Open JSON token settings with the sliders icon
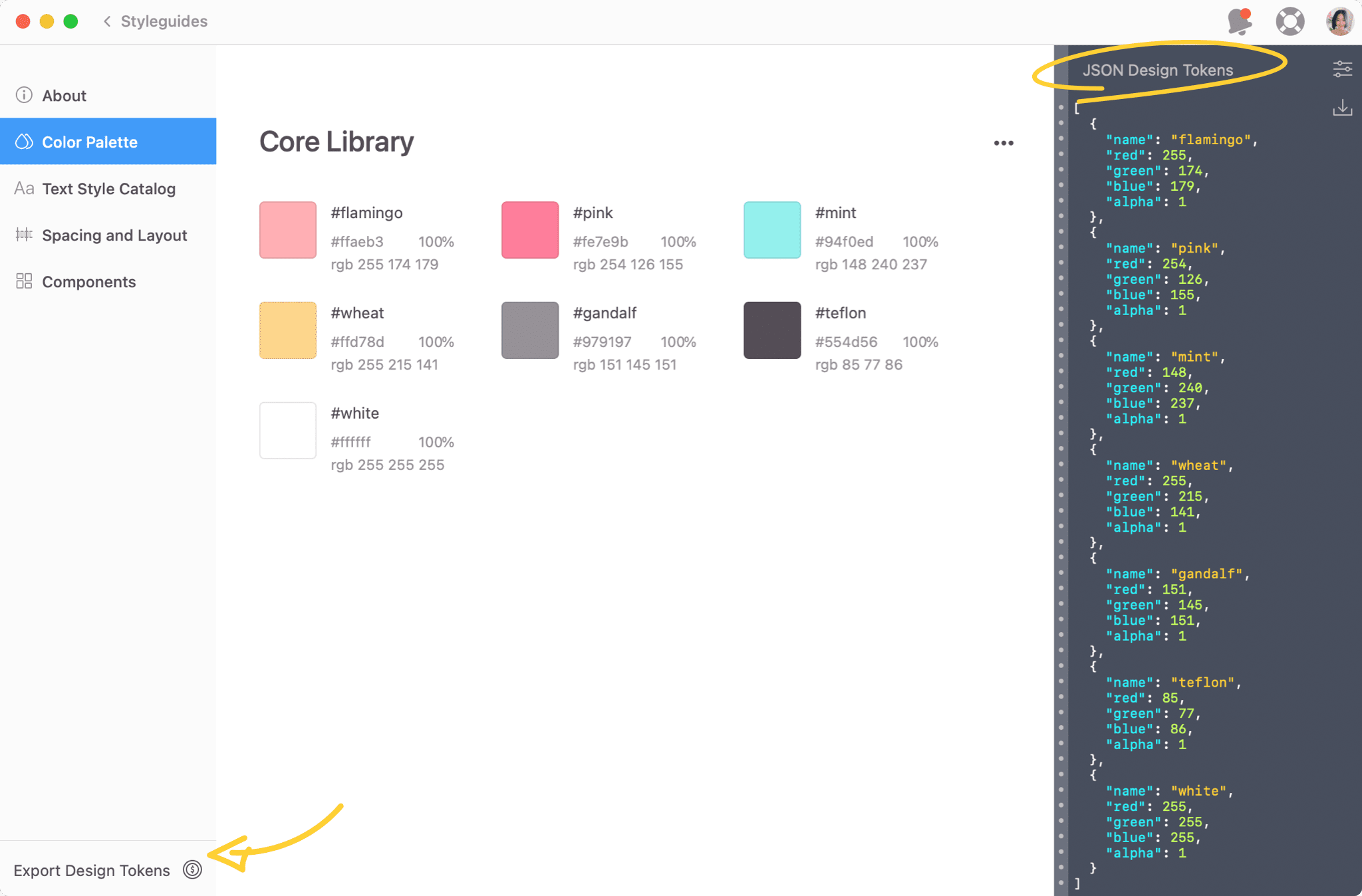1362x896 pixels. (1343, 68)
